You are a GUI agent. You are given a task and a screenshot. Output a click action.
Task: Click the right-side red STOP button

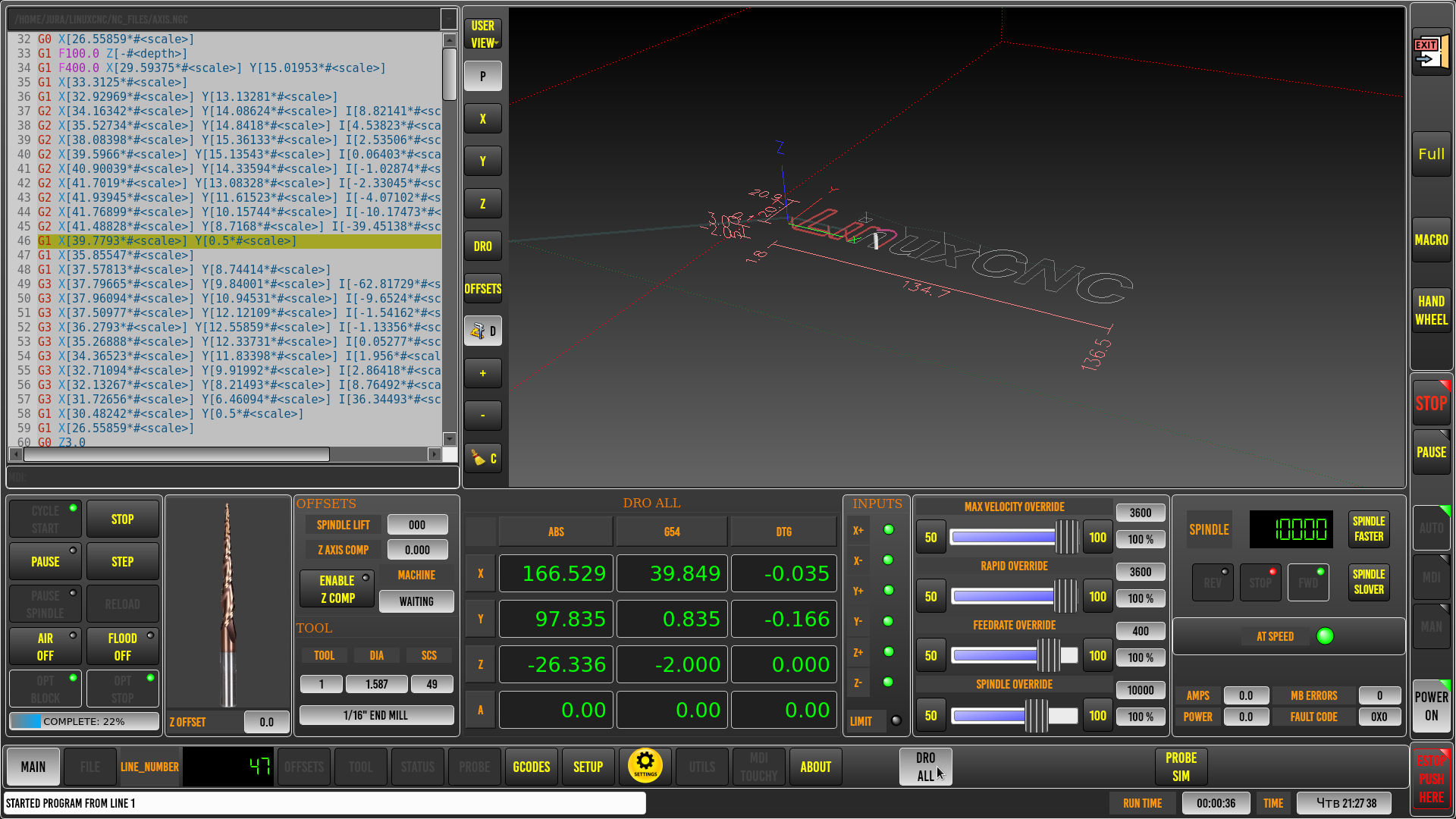coord(1431,403)
